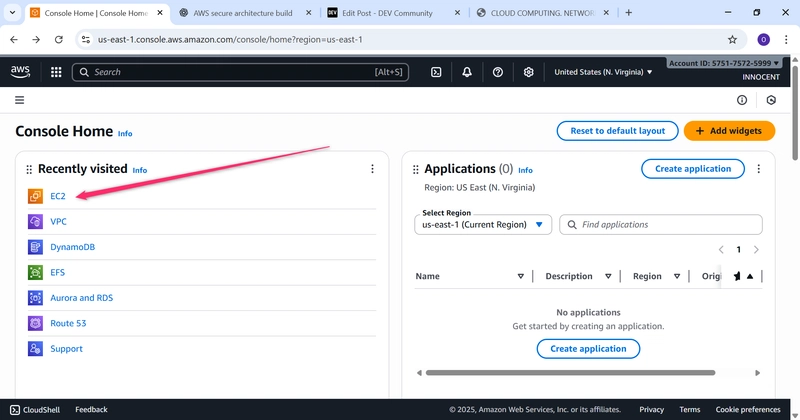Go to next applications page
The height and width of the screenshot is (420, 800).
pos(756,250)
